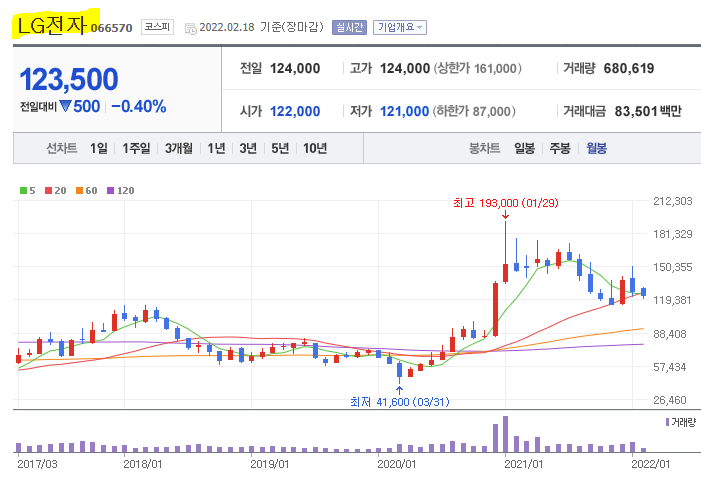The image size is (701, 483).
Task: Click the 저가 value 121,000
Action: (x=404, y=111)
